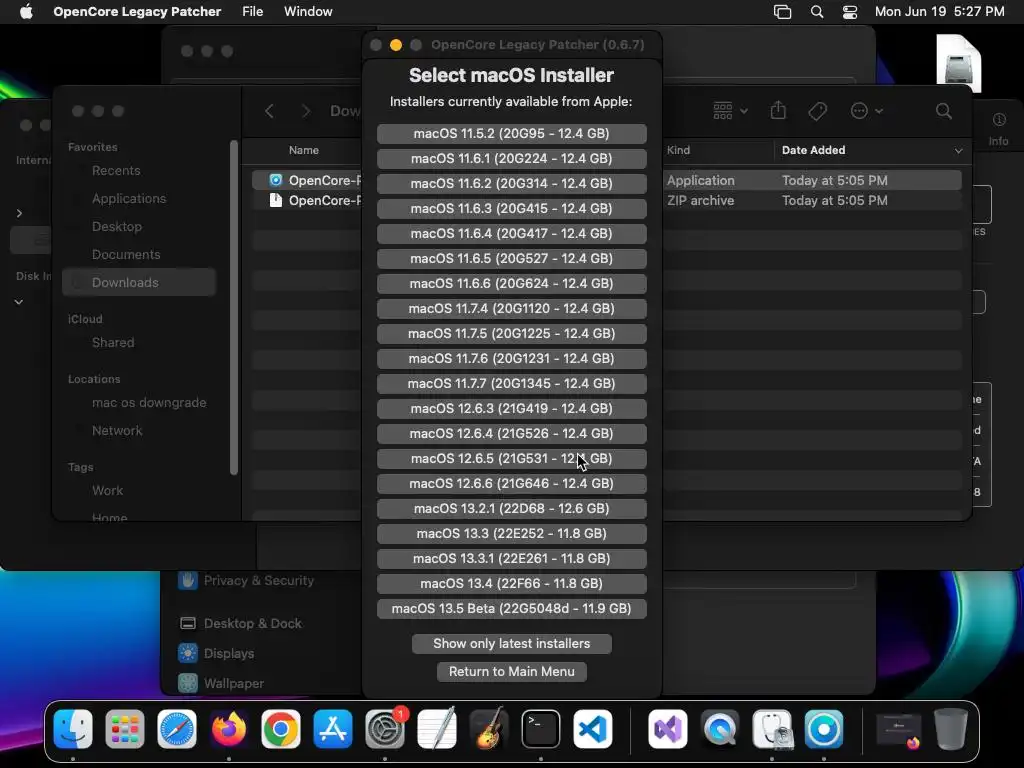
Task: Select Desktop in Finder sidebar
Action: point(117,227)
